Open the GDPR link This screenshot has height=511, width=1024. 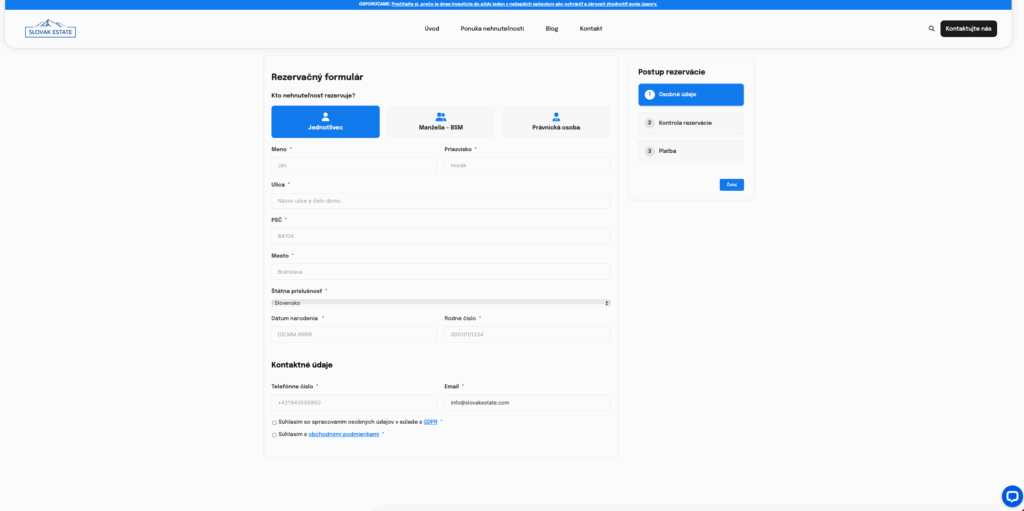point(430,422)
